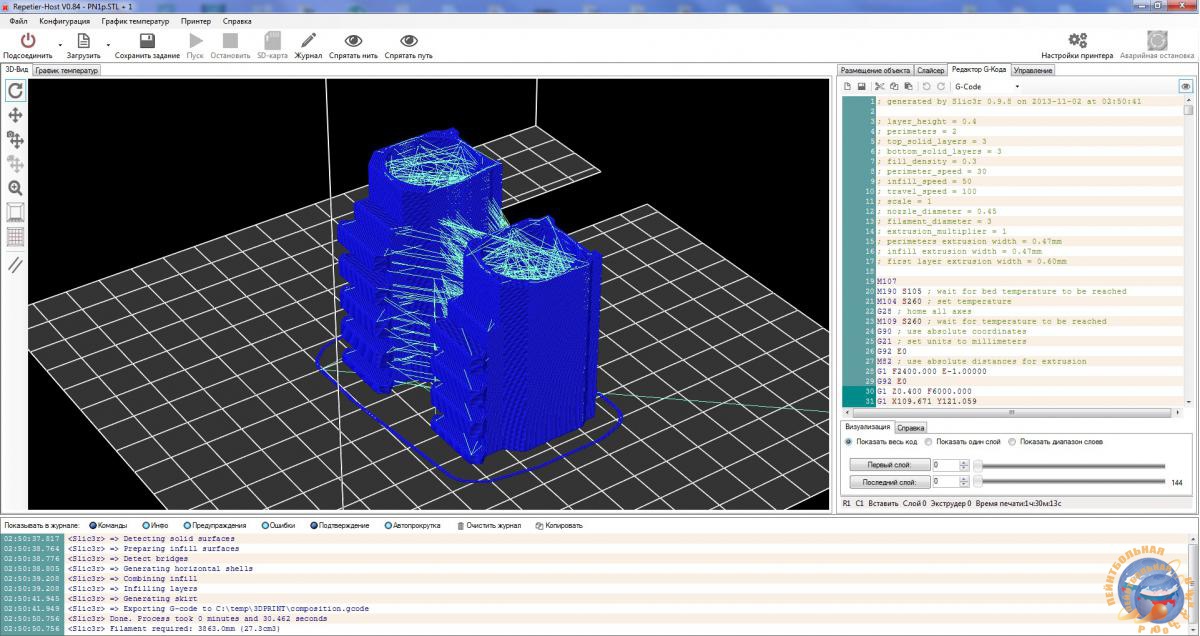Click the save disk icon in G-code editor
Image resolution: width=1200 pixels, height=636 pixels.
pos(861,87)
